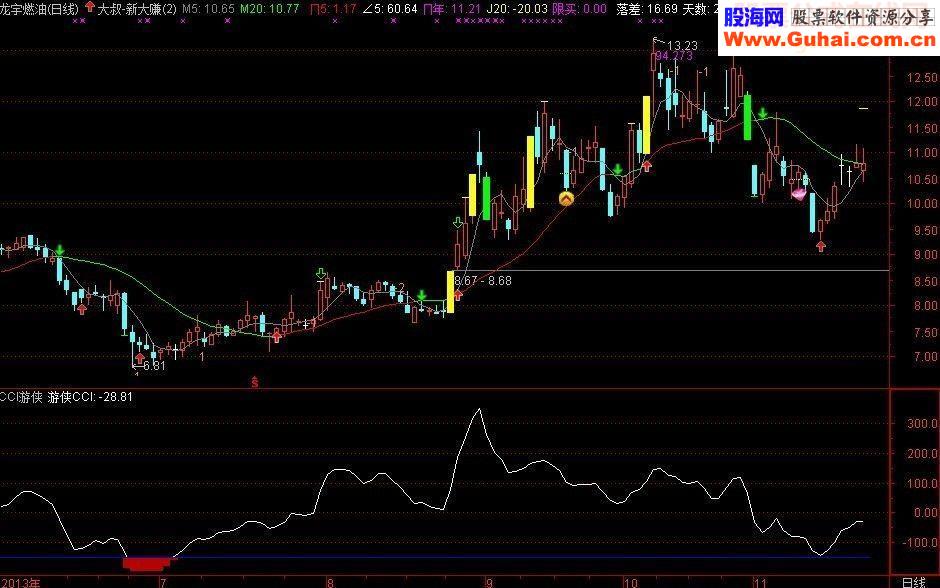The height and width of the screenshot is (588, 940).
Task: Select the M20: 10.77 moving average label
Action: click(269, 8)
